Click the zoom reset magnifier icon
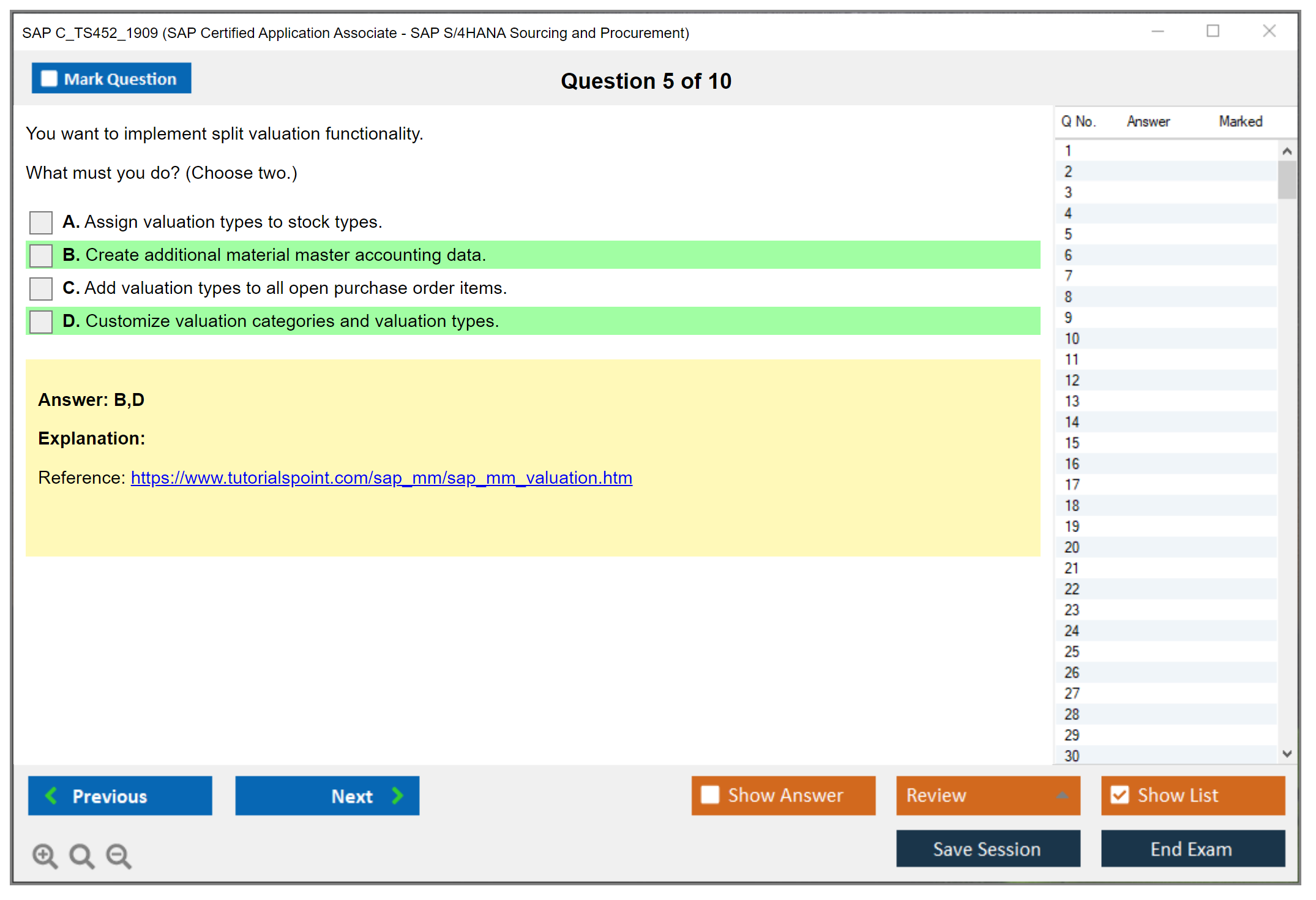Image resolution: width=1316 pixels, height=900 pixels. coord(81,855)
